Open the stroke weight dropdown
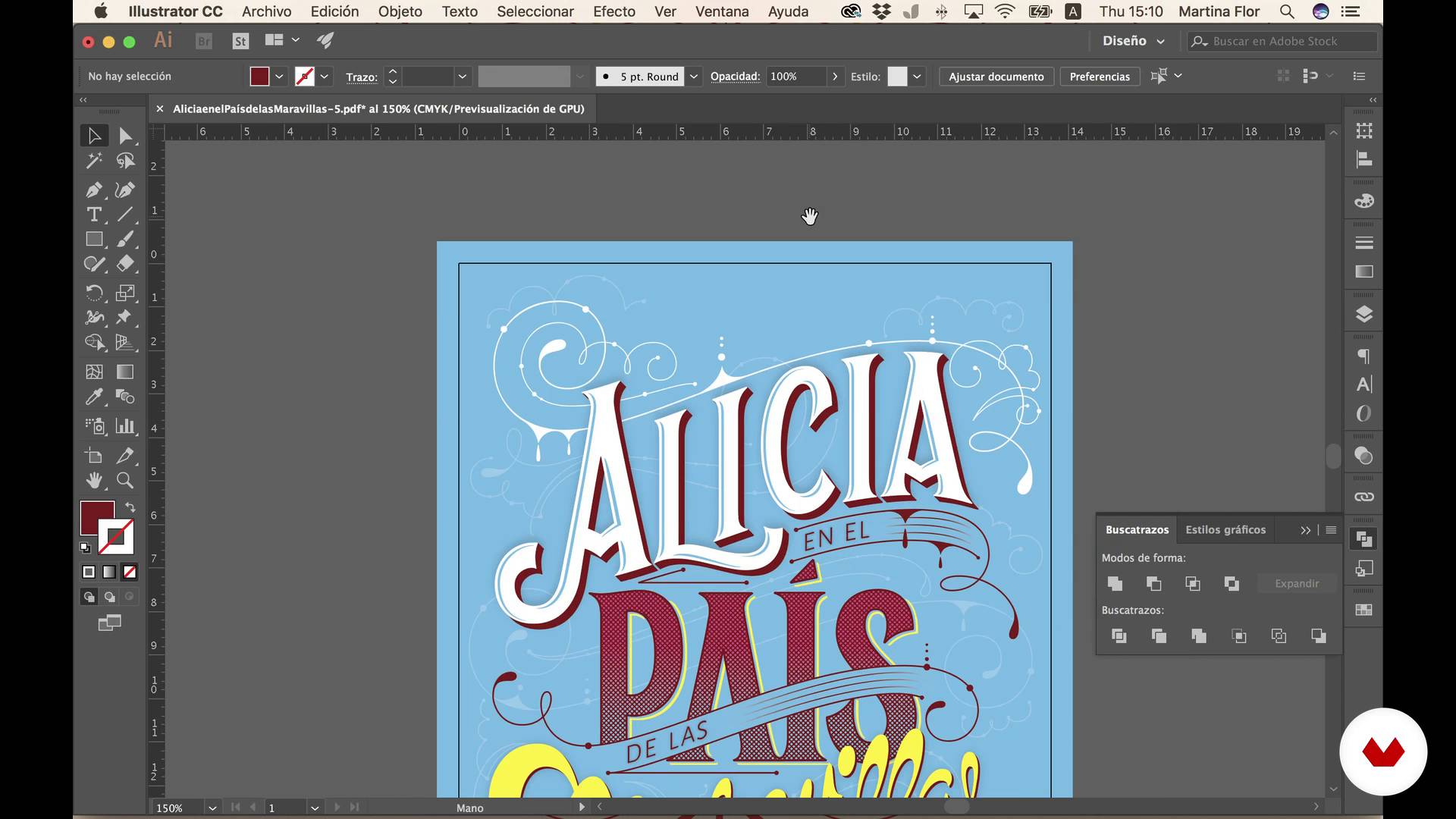This screenshot has width=1456, height=819. [x=462, y=77]
